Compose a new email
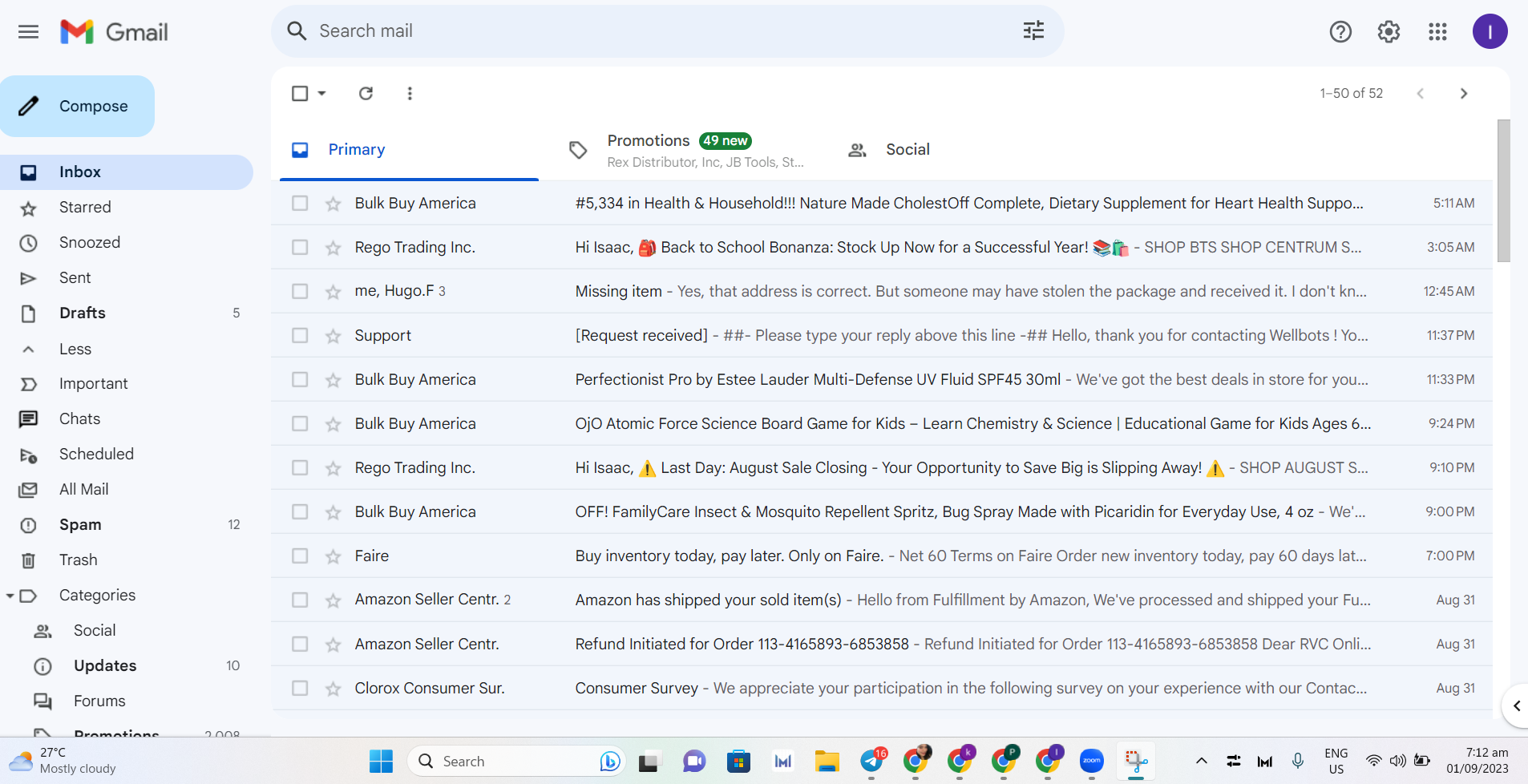The image size is (1528, 784). [78, 106]
